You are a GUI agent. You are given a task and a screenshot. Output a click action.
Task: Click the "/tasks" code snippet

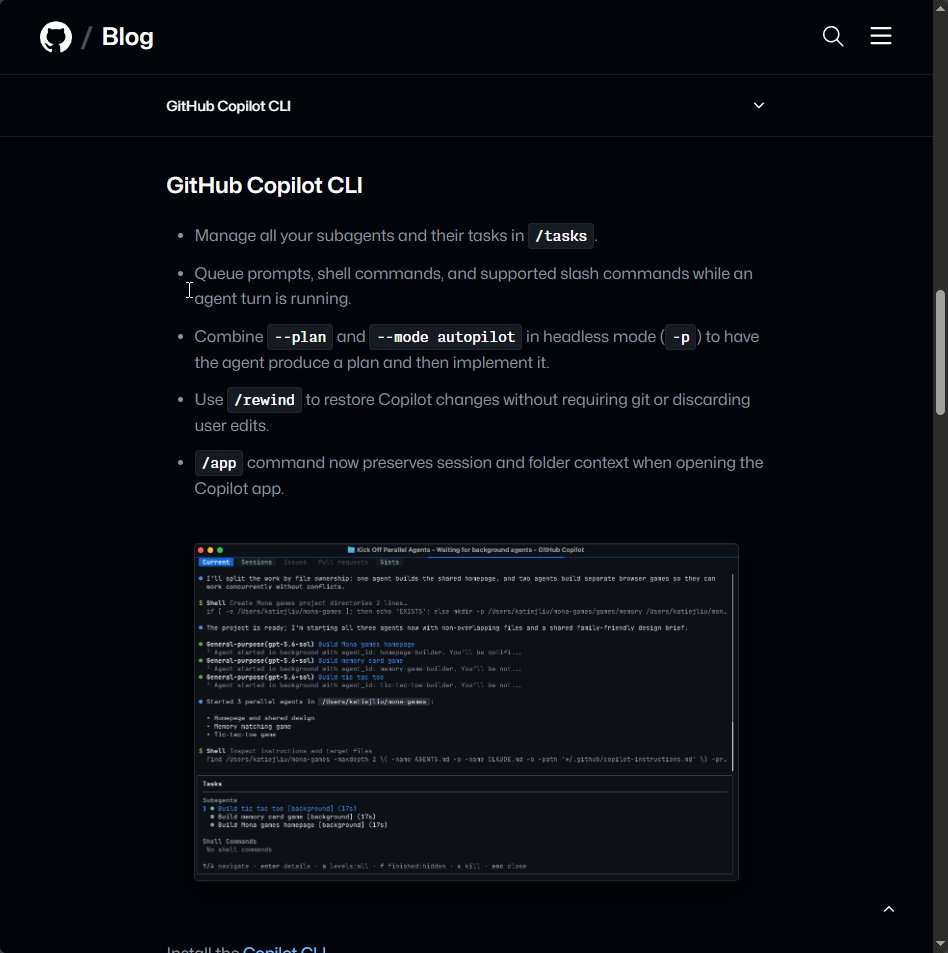[x=561, y=236]
